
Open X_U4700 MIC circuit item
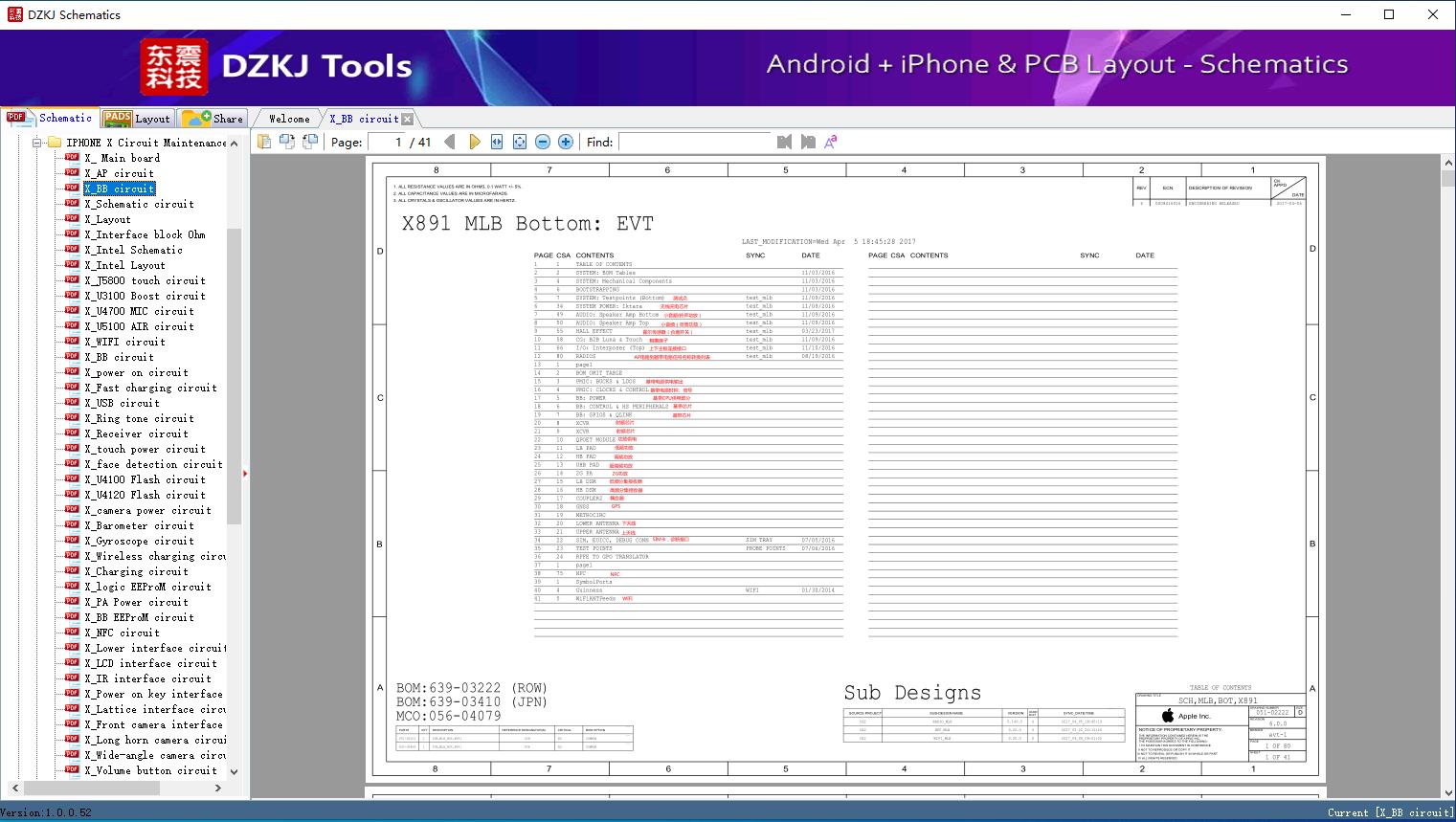tap(139, 311)
